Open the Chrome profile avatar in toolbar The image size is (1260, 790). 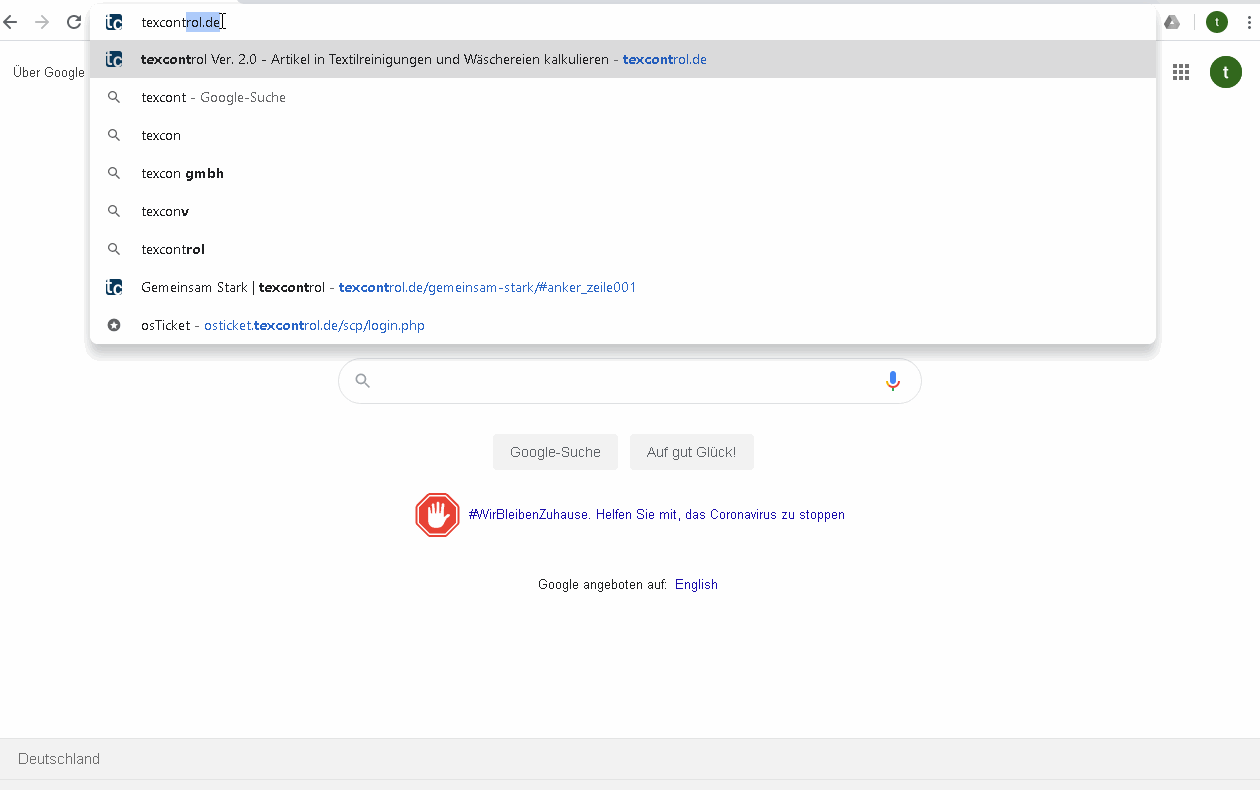tap(1217, 22)
